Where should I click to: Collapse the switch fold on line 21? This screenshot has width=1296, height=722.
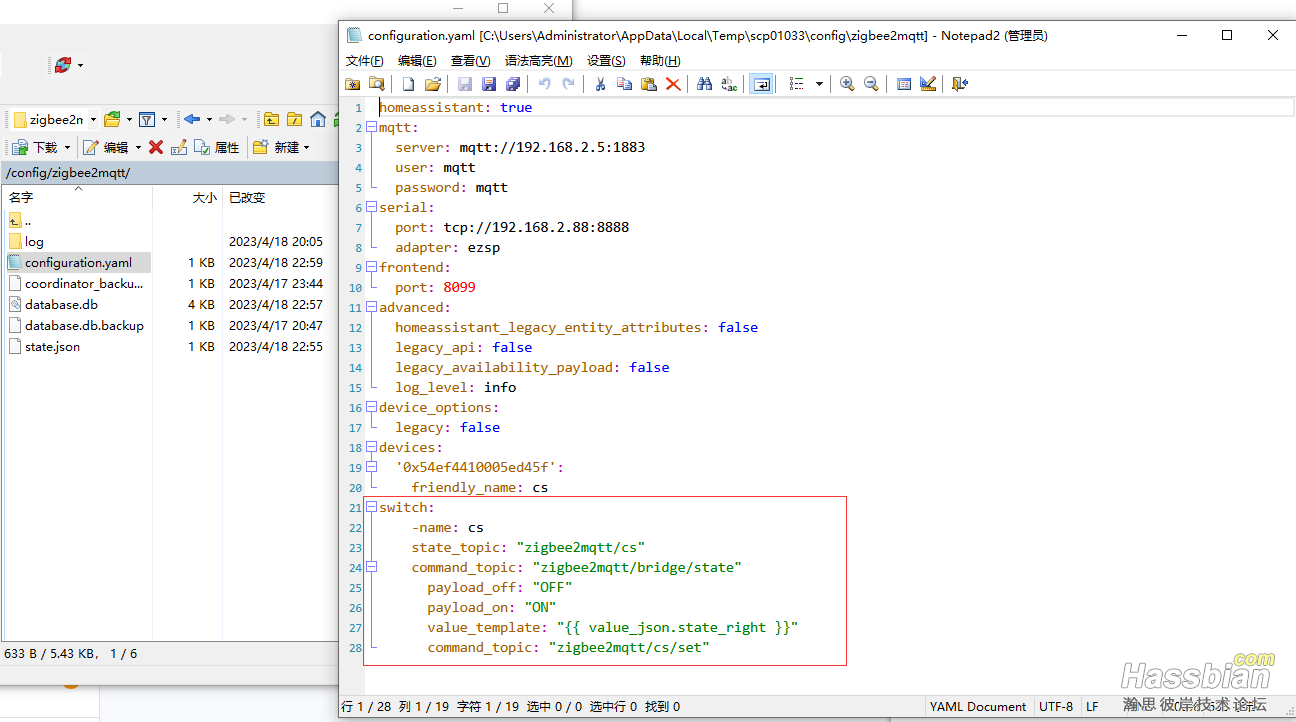(371, 507)
